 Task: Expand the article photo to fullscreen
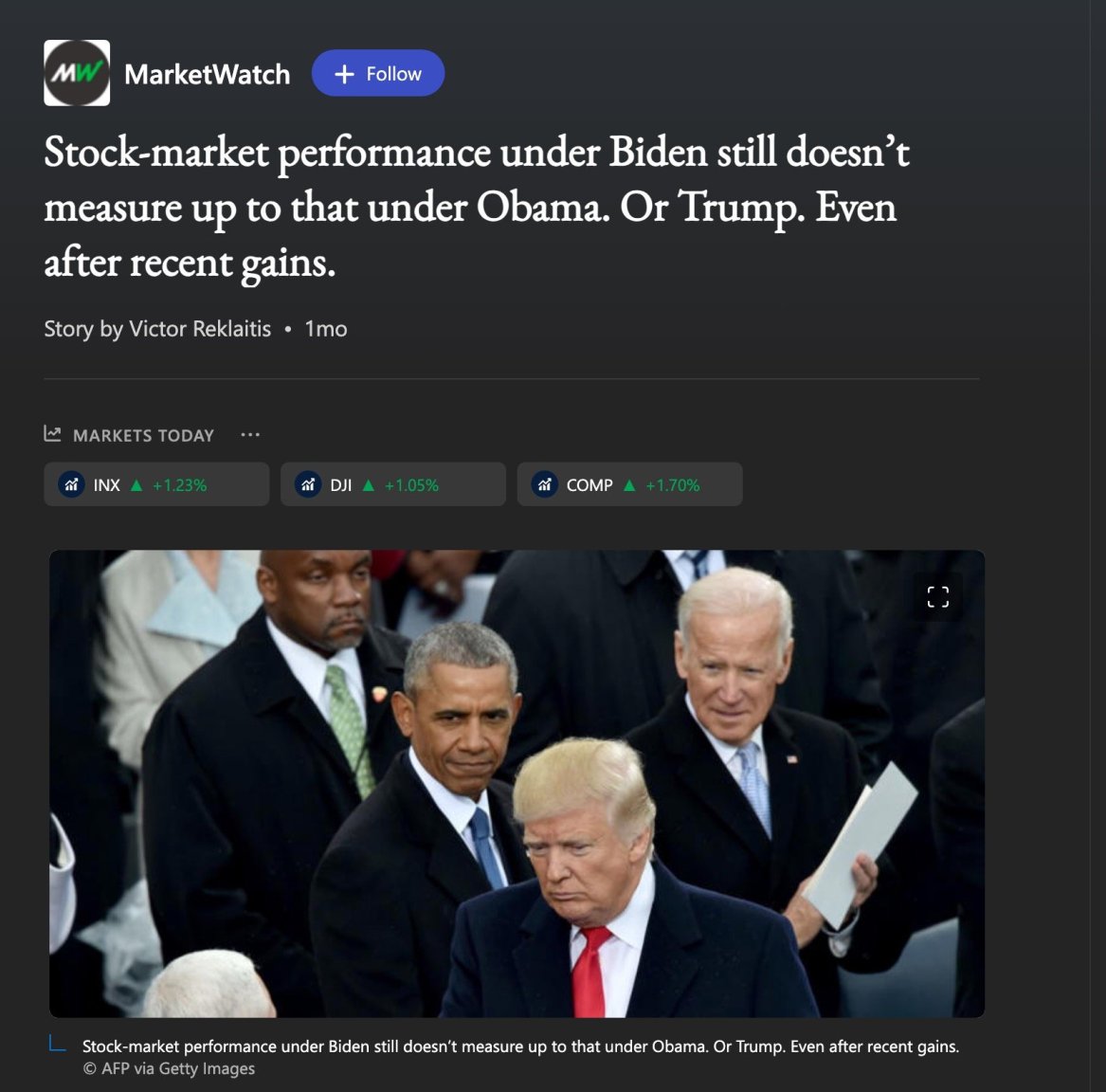click(x=937, y=597)
